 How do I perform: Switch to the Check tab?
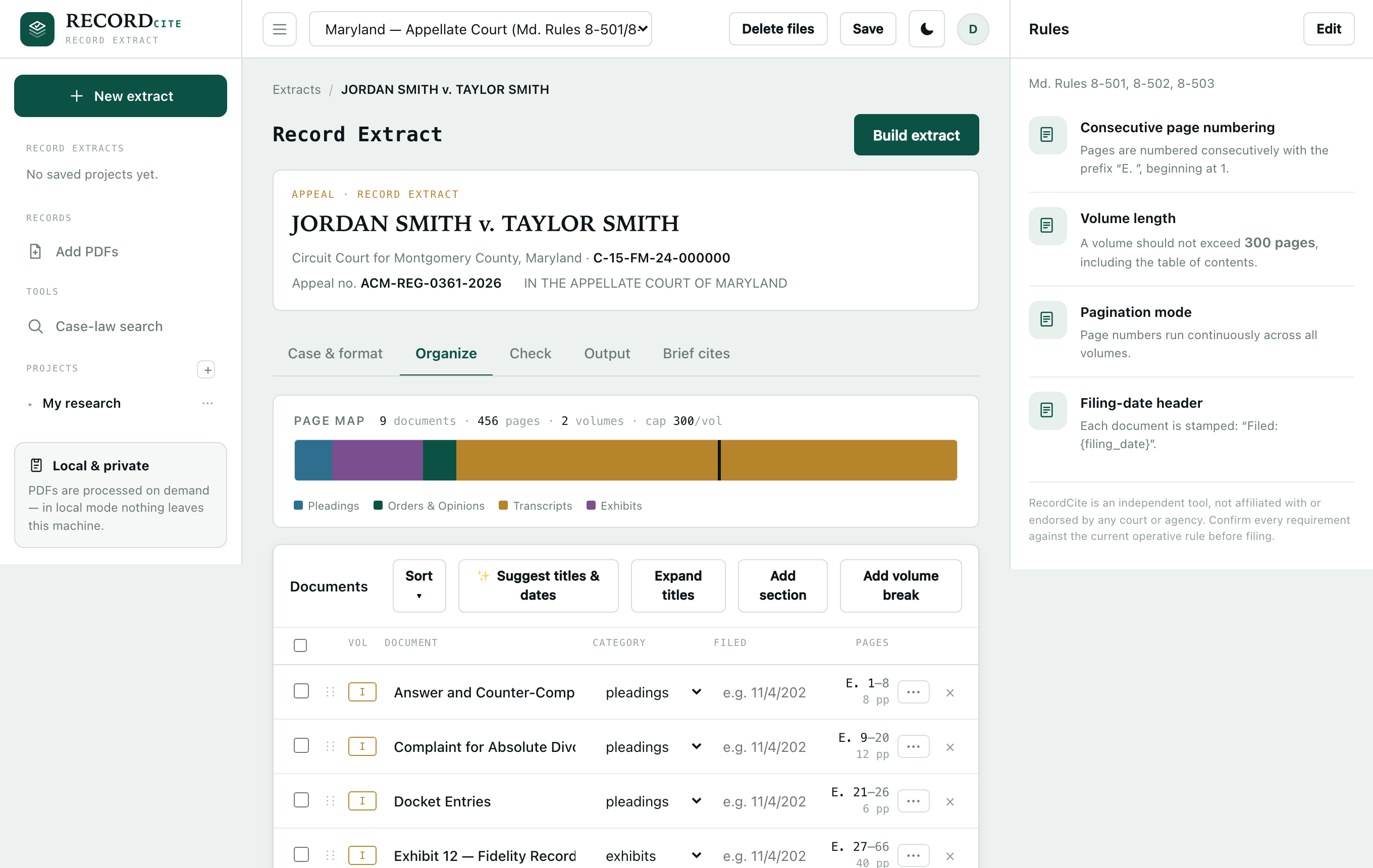pos(530,353)
